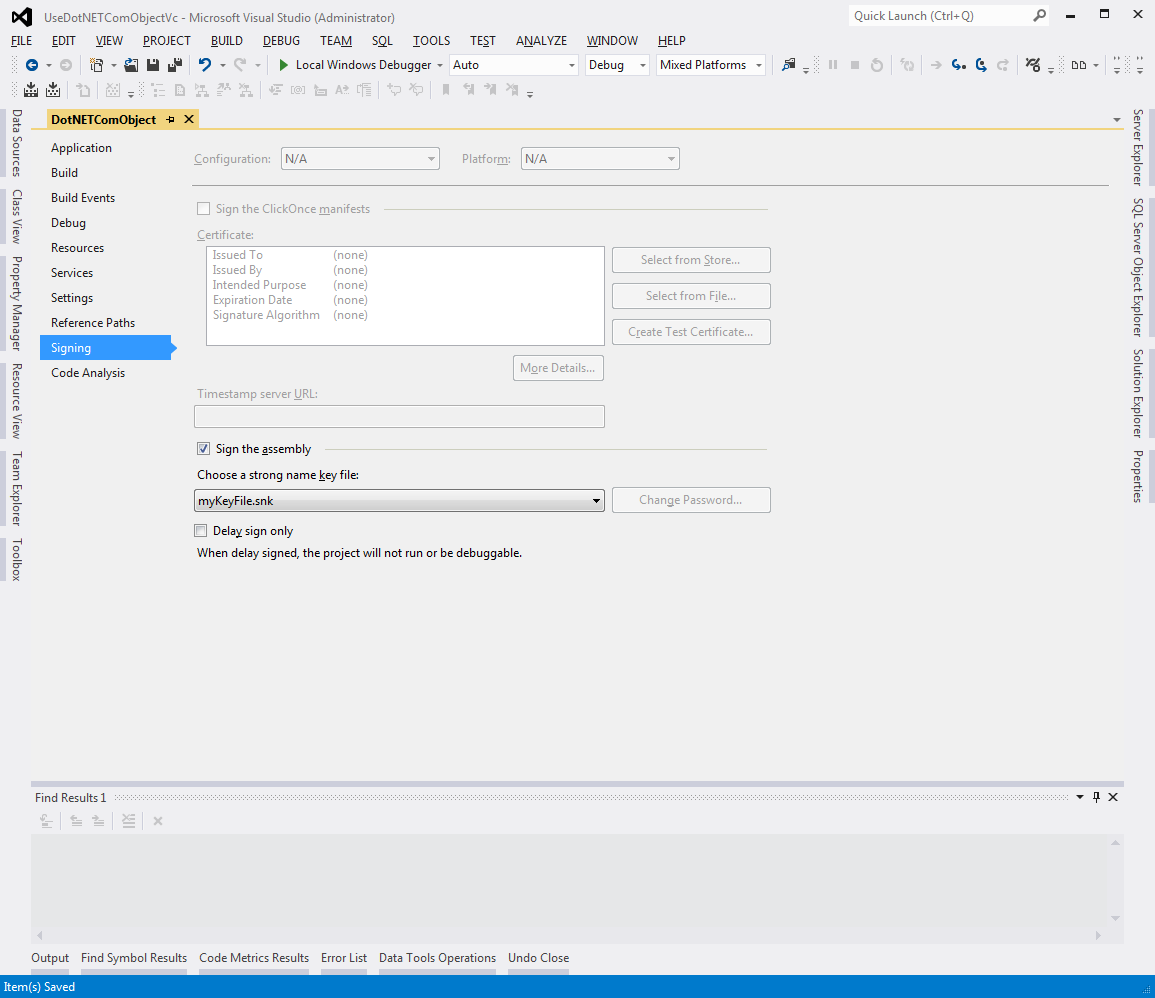The image size is (1155, 998).
Task: Open the Code Analysis page
Action: point(88,373)
